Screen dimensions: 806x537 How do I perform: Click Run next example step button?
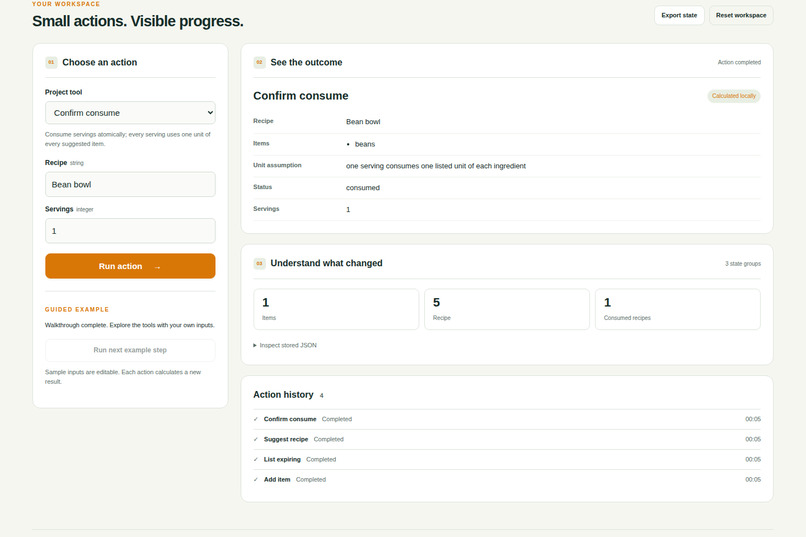[130, 350]
